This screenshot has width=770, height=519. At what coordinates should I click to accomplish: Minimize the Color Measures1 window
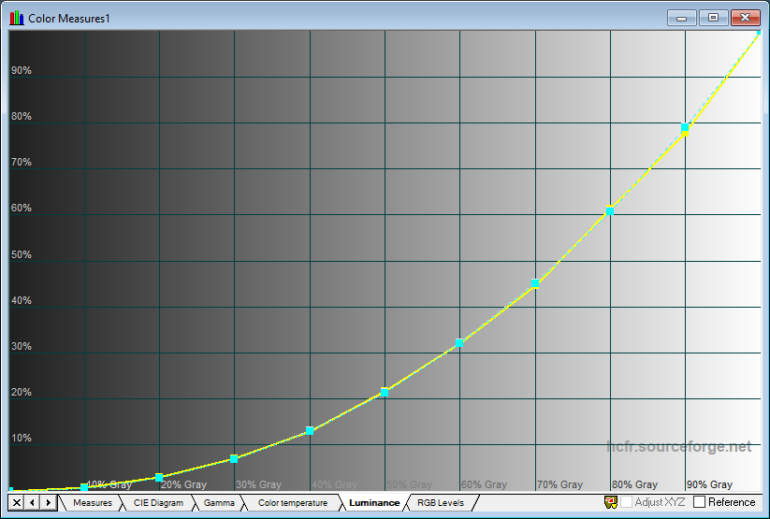pyautogui.click(x=681, y=18)
